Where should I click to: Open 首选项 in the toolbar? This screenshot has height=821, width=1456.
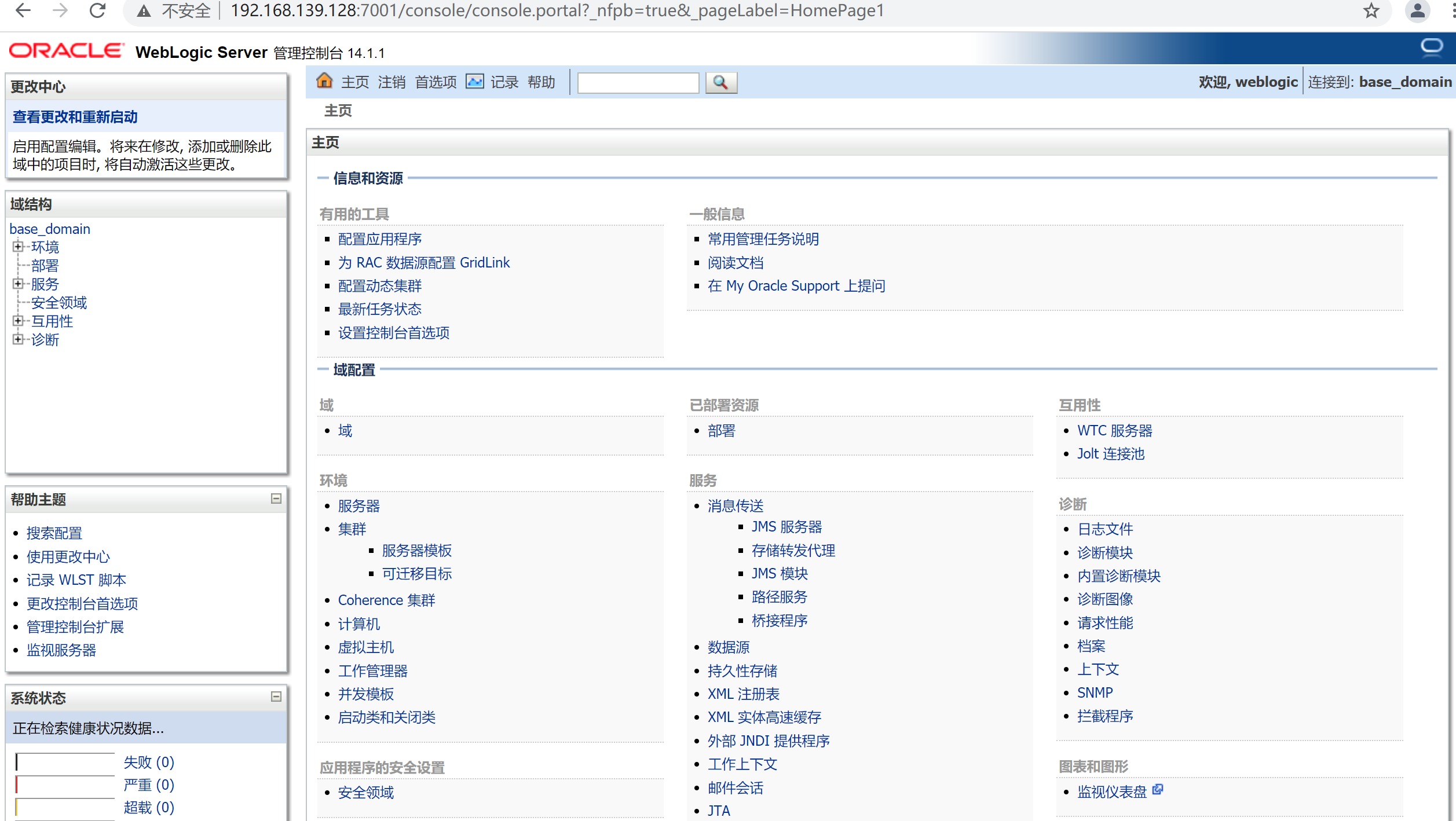click(x=436, y=82)
